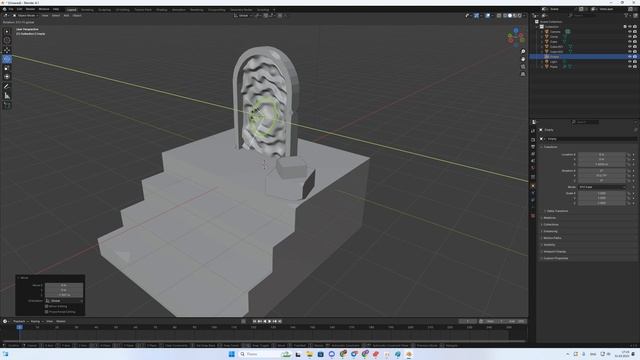The width and height of the screenshot is (640, 360).
Task: Open the View Layer properties tab icon
Action: click(533, 154)
